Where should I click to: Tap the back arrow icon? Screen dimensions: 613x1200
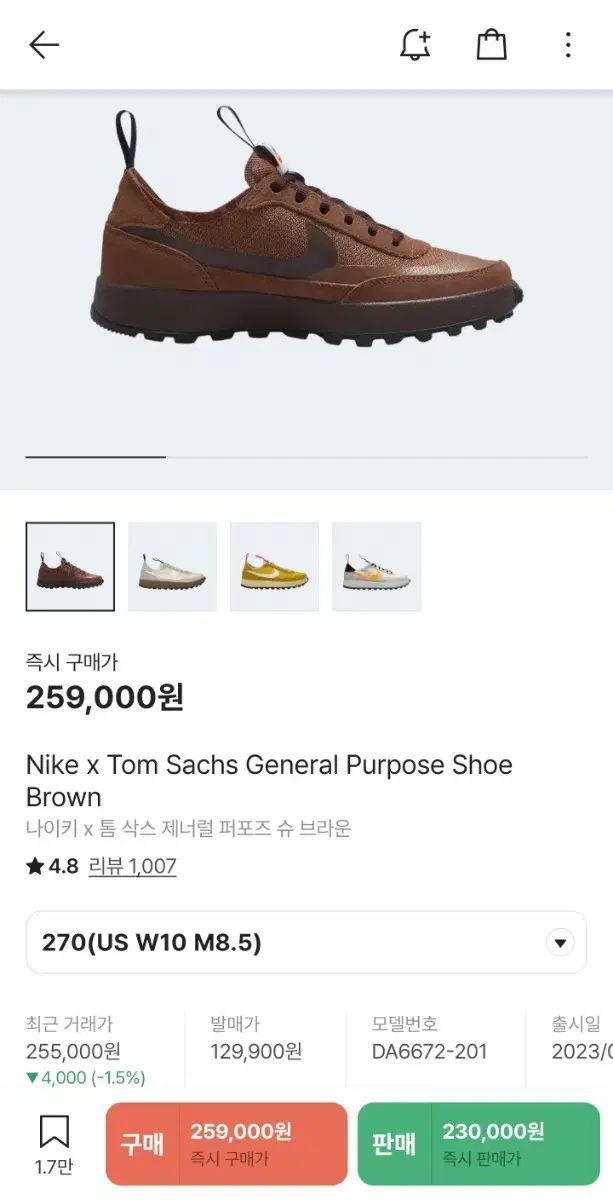[44, 45]
